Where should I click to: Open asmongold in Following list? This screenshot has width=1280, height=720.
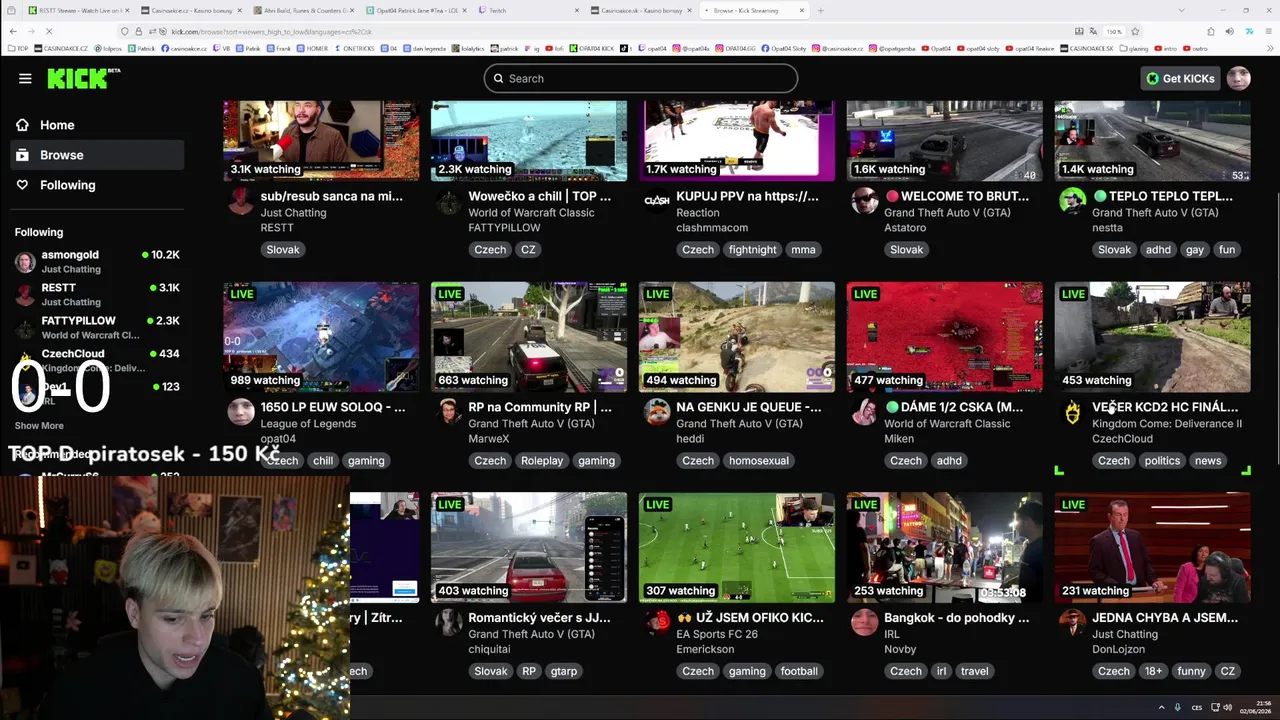(96, 261)
